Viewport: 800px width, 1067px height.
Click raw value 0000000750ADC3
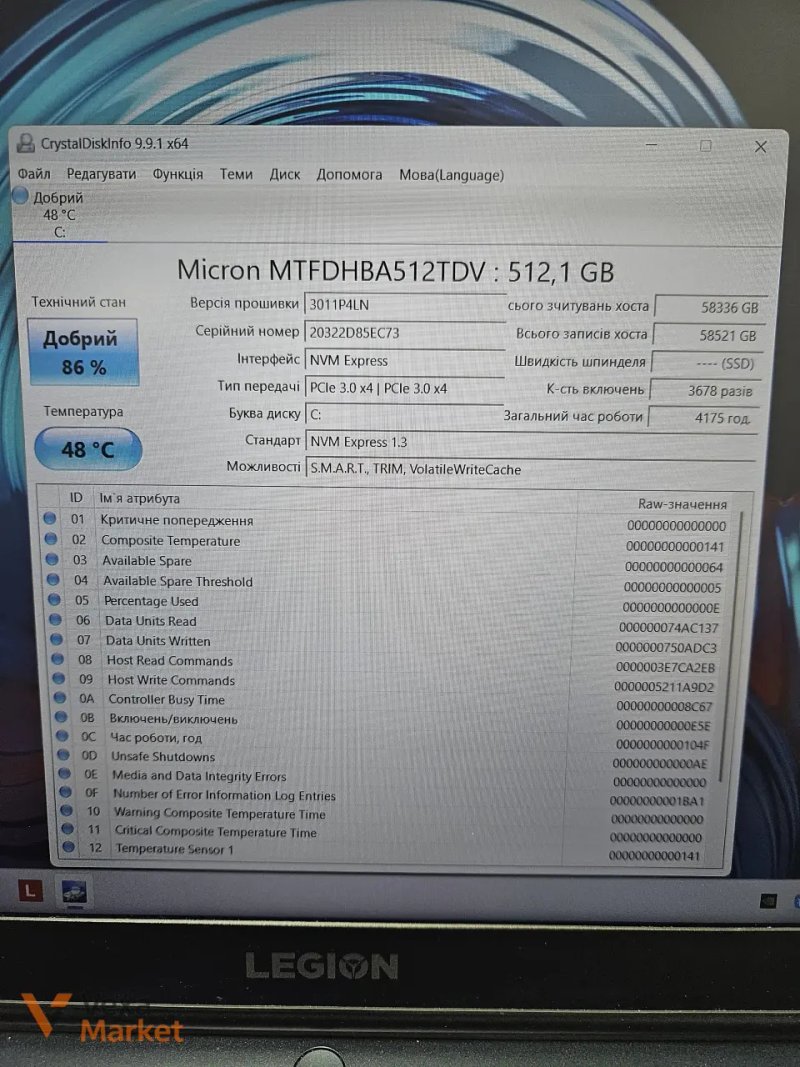pos(666,648)
